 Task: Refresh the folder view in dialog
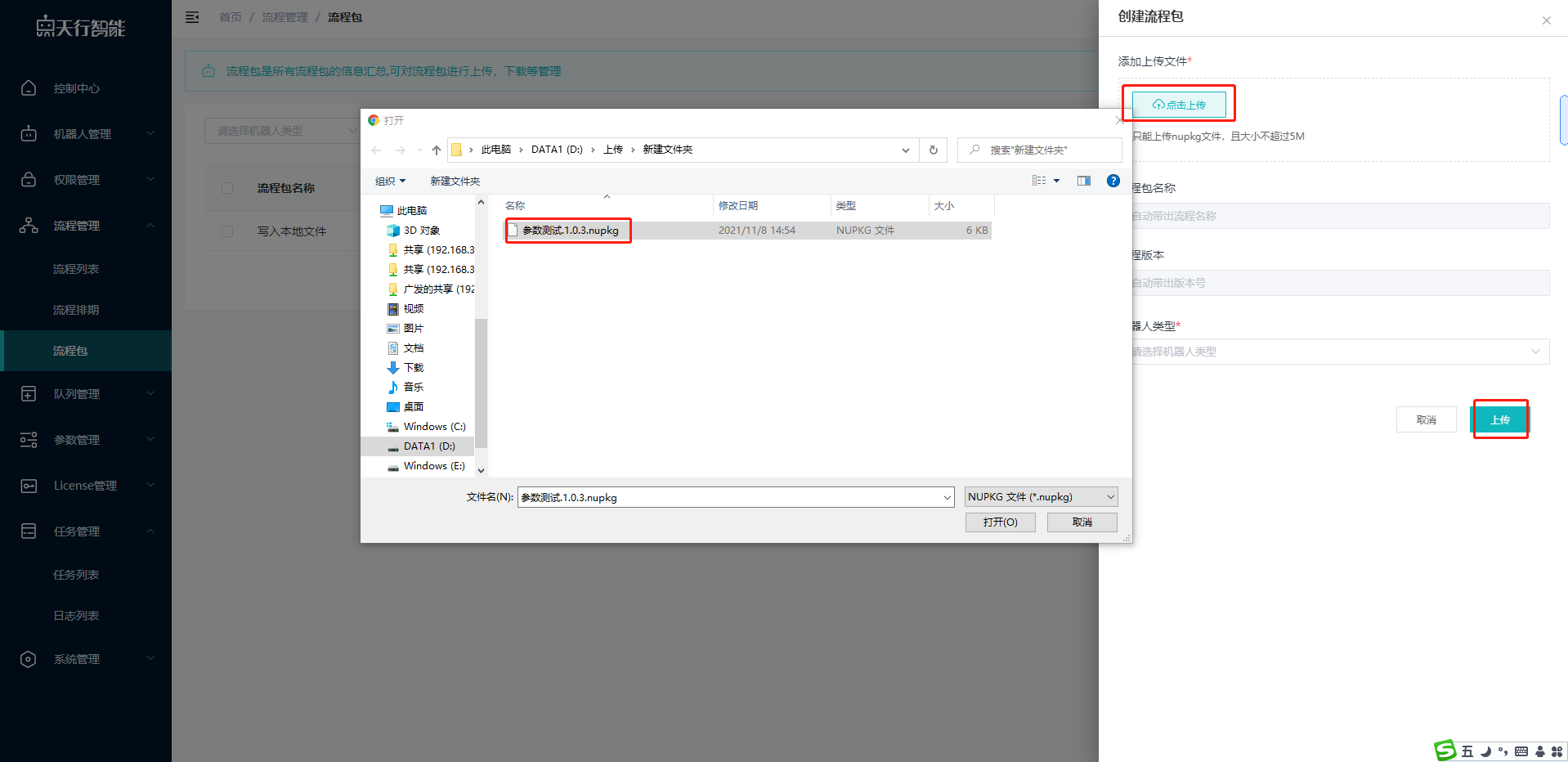coord(934,150)
